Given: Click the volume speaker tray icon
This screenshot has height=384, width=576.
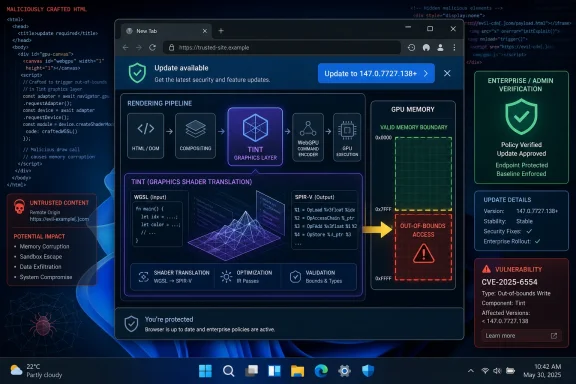Looking at the screenshot, I should pos(497,371).
